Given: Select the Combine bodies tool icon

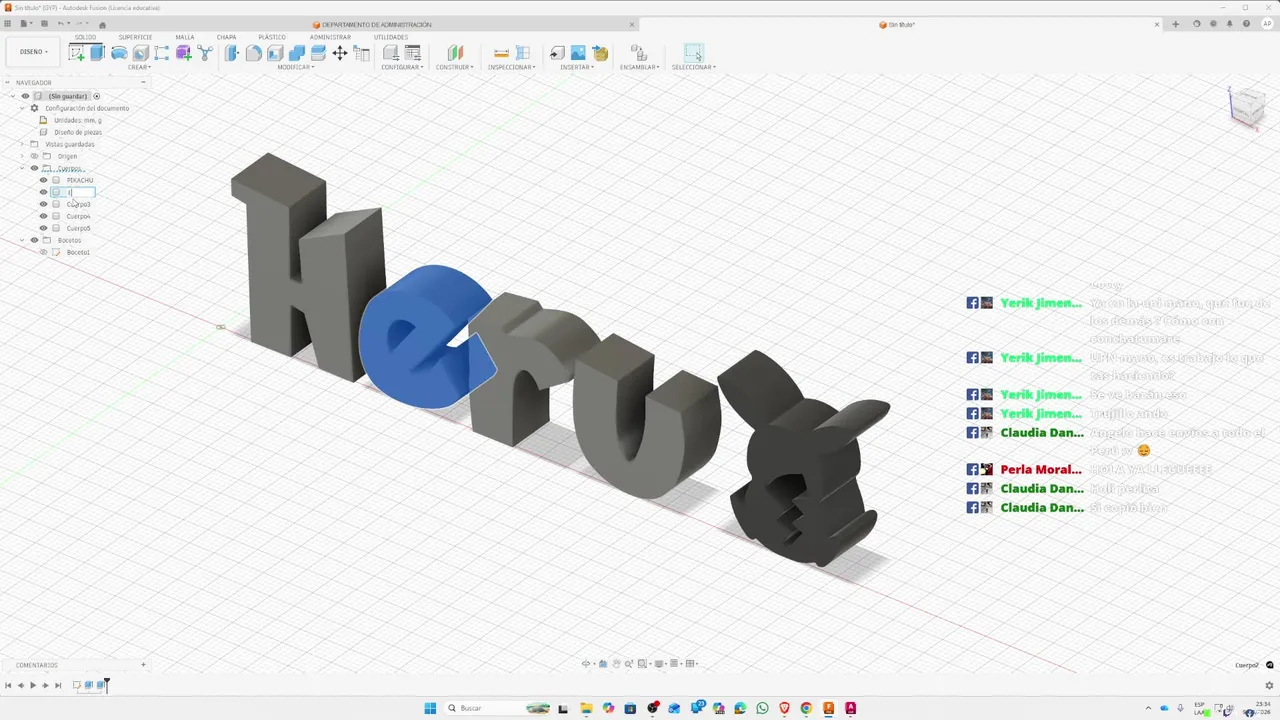Looking at the screenshot, I should click(x=297, y=53).
